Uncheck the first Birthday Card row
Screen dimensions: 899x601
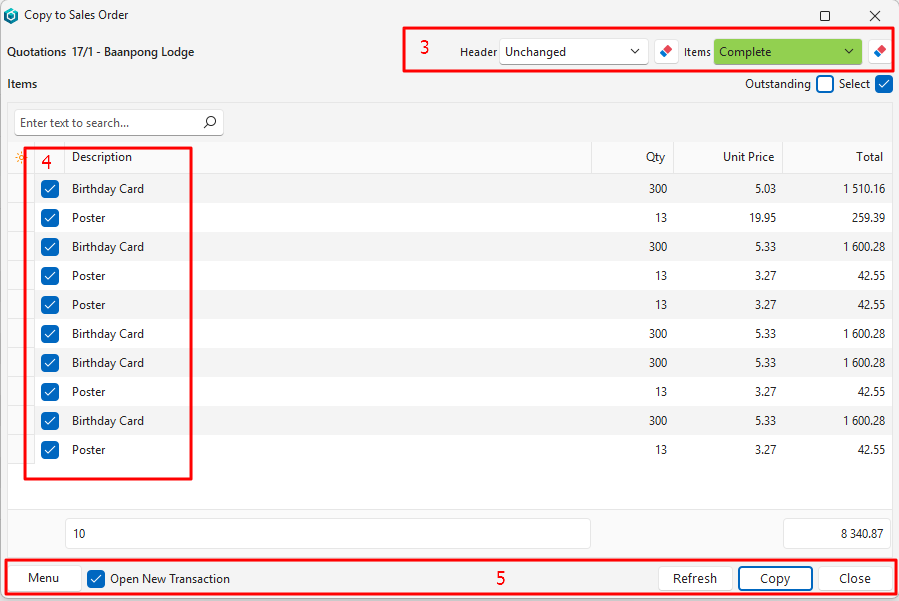pyautogui.click(x=50, y=189)
